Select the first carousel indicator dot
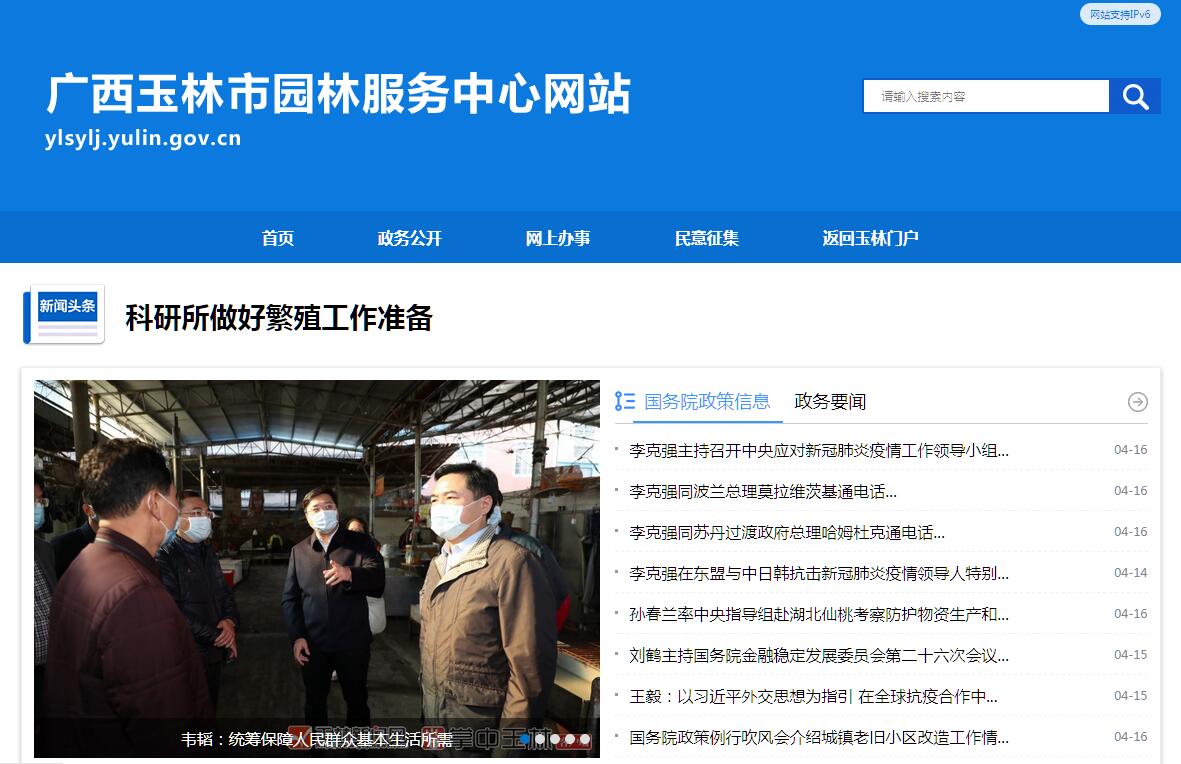The width and height of the screenshot is (1181, 764). (x=526, y=739)
